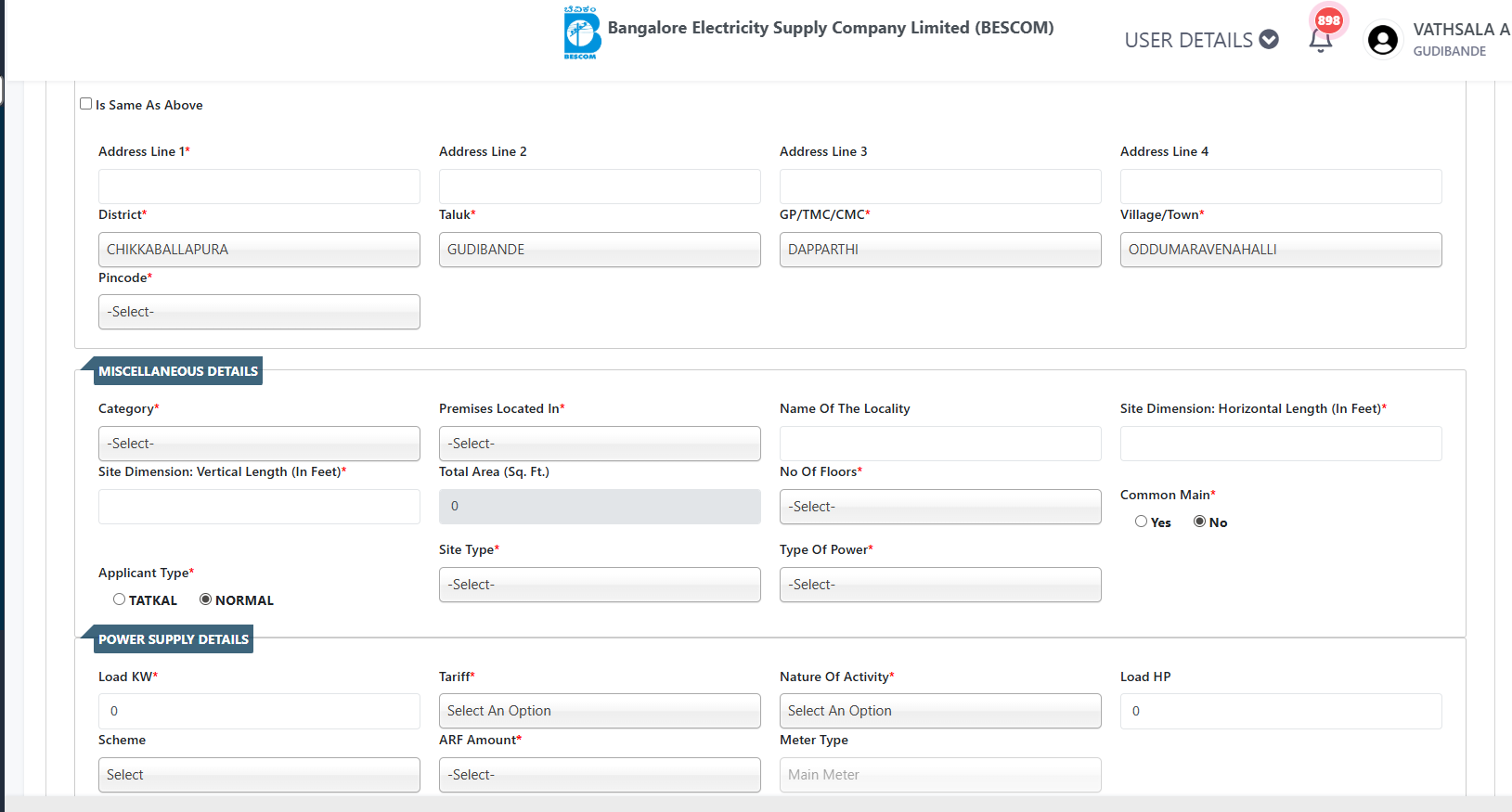Viewport: 1512px width, 812px height.
Task: Click the user profile avatar icon
Action: pos(1382,40)
